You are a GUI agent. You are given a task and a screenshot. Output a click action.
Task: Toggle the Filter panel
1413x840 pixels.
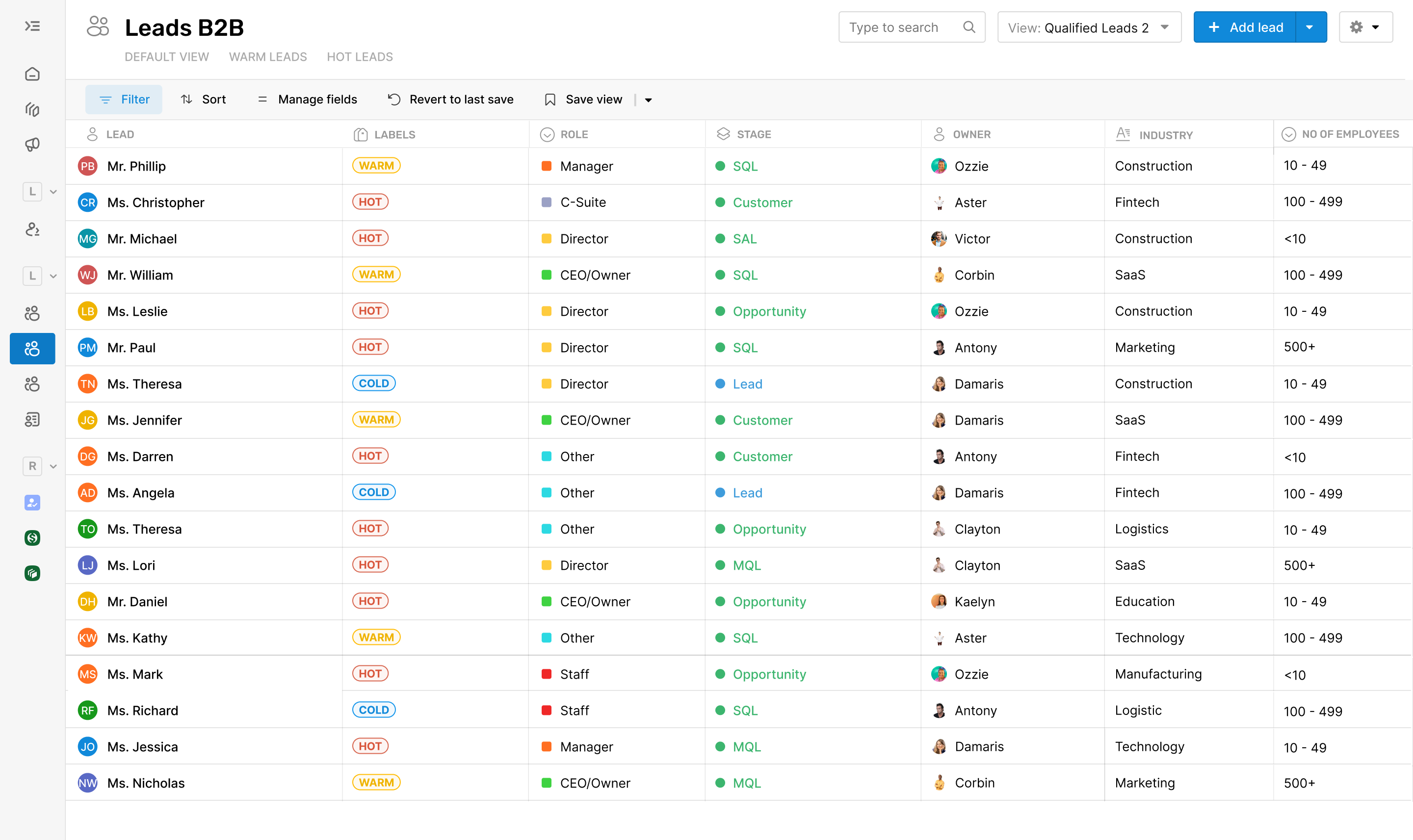124,99
